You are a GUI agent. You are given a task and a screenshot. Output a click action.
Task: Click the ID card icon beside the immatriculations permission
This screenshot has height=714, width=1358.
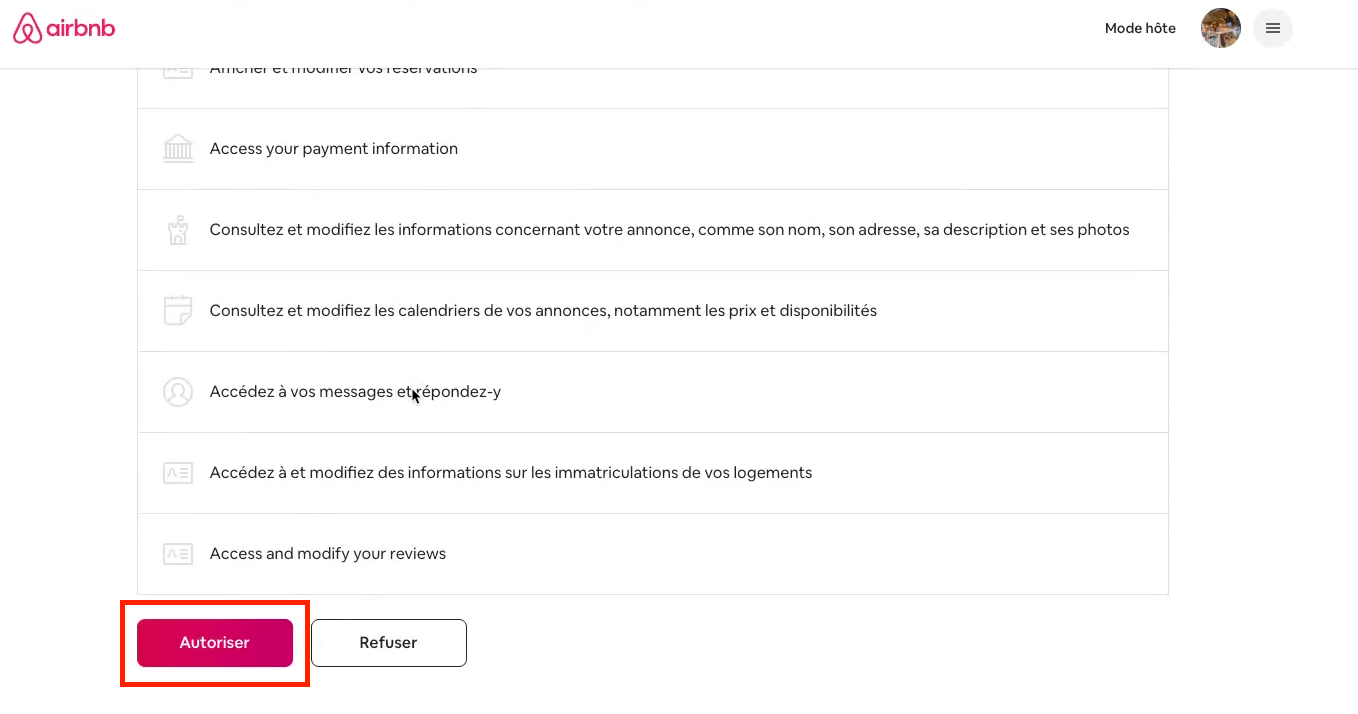click(178, 472)
